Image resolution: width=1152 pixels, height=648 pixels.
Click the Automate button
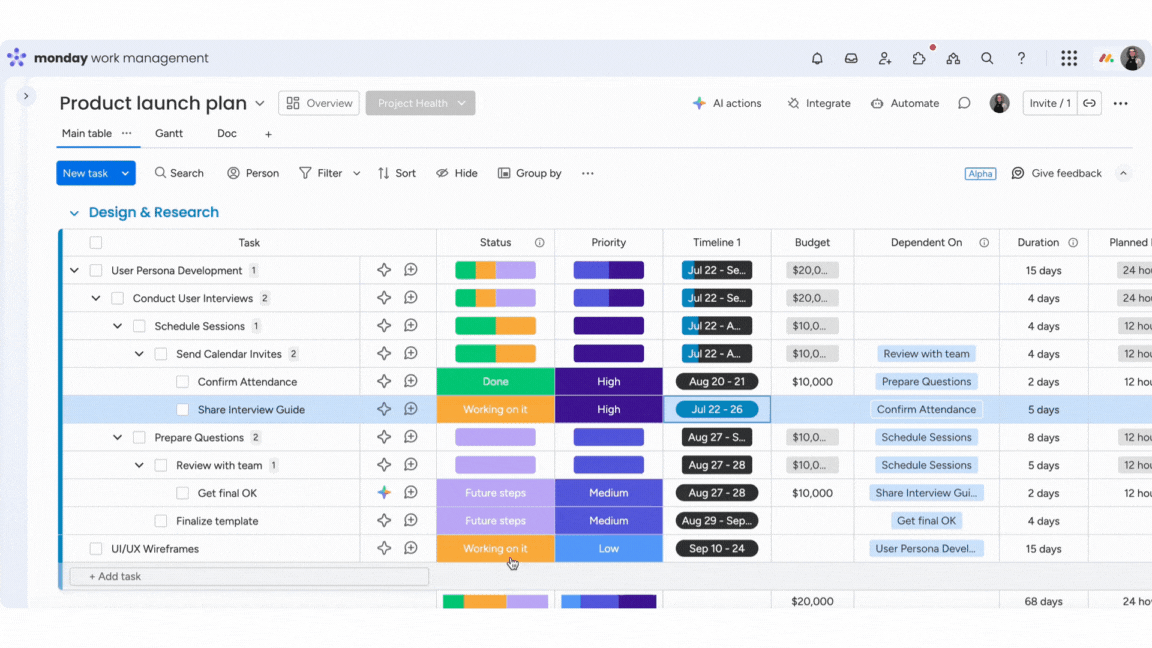click(x=905, y=103)
